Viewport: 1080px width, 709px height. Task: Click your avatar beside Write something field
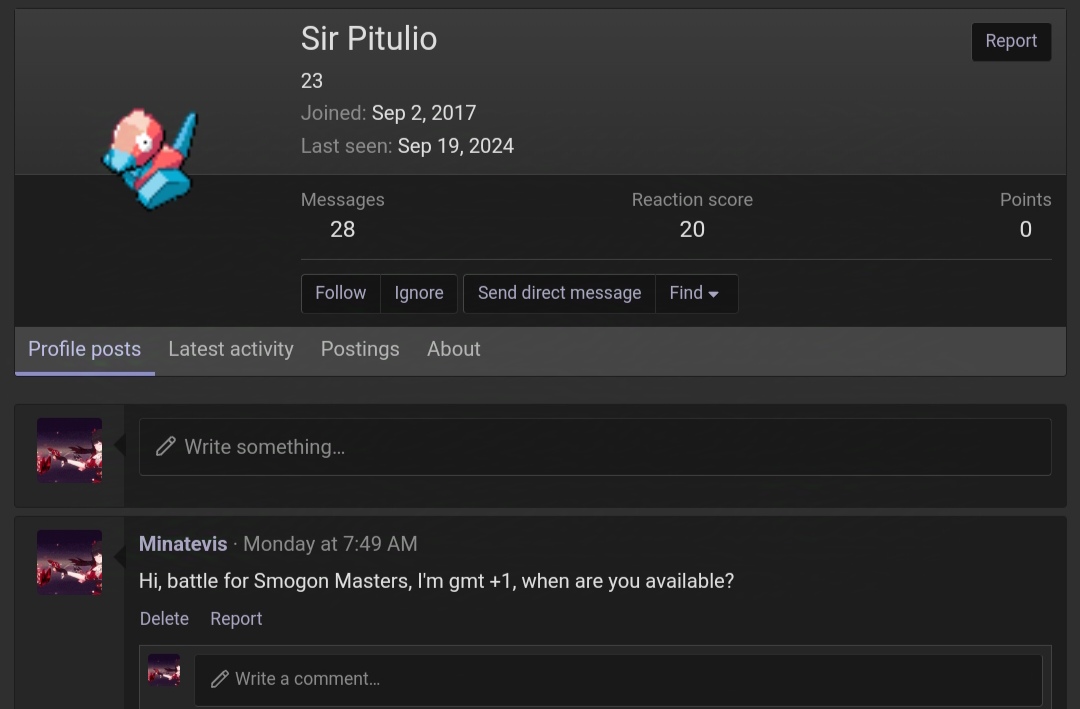click(x=70, y=451)
